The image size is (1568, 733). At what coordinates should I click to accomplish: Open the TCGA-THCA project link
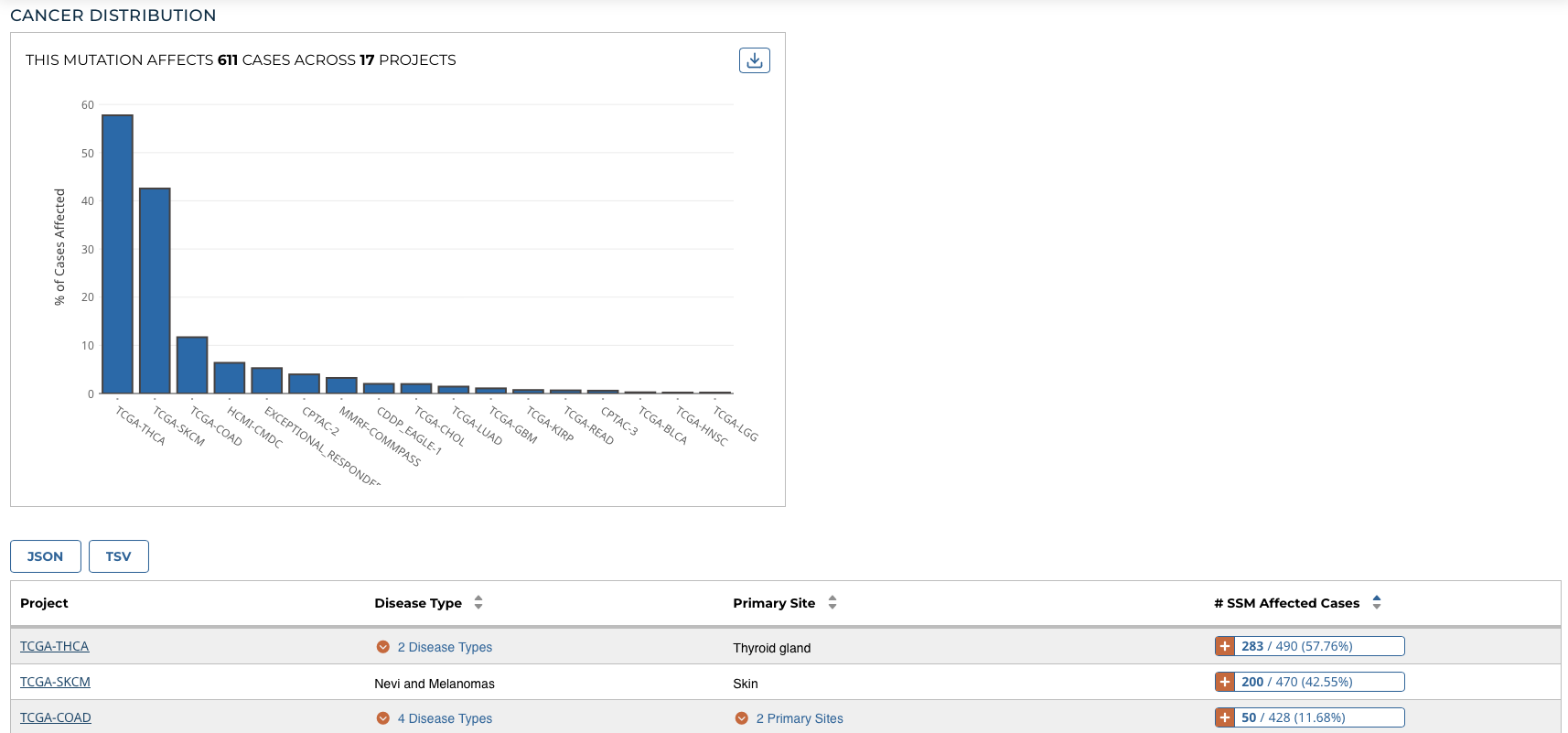54,646
